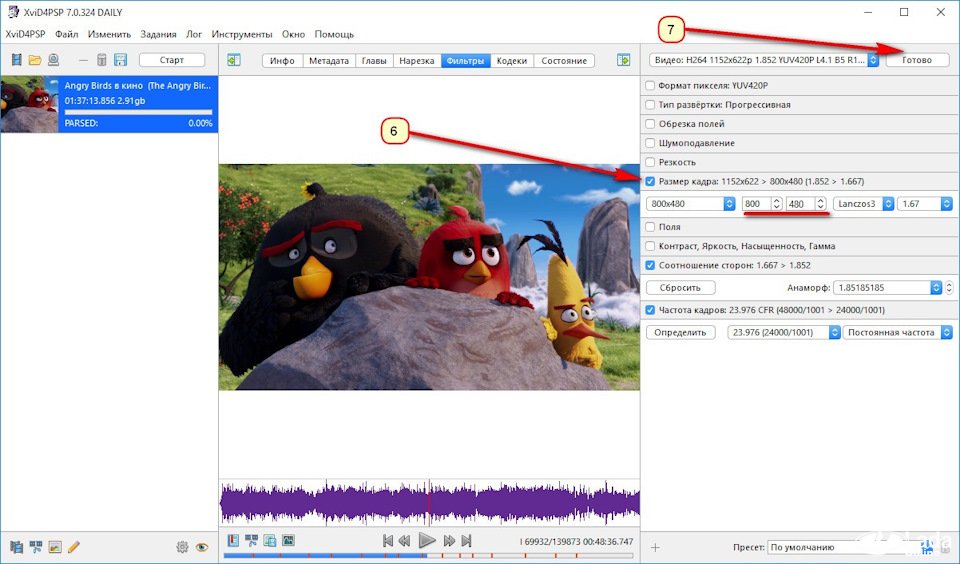Open the Инструменты menu
This screenshot has width=960, height=564.
[x=243, y=34]
